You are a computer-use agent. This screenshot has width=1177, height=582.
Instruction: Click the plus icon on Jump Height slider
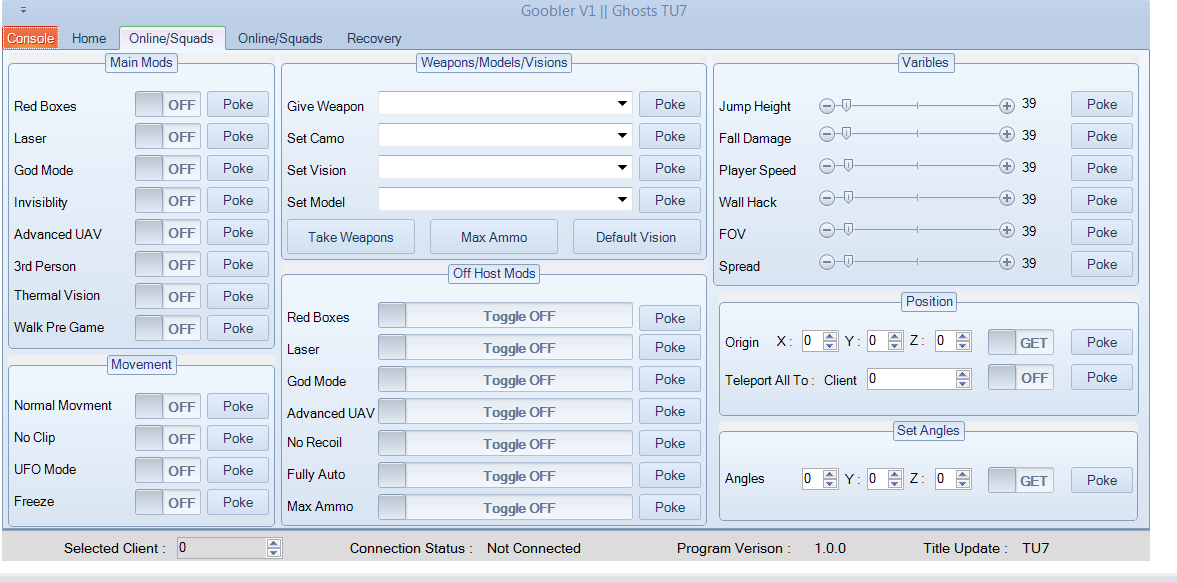[1007, 106]
